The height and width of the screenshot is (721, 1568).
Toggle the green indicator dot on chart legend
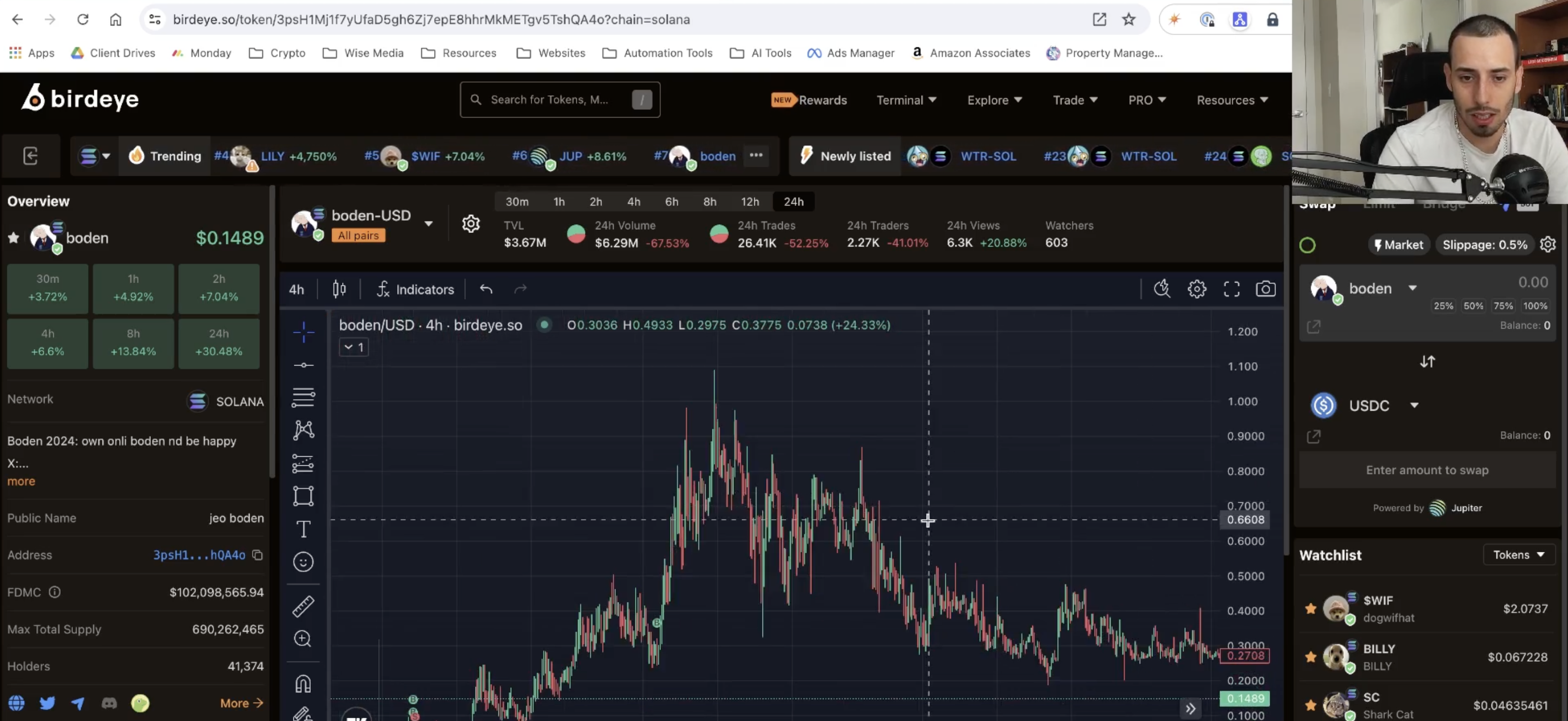pyautogui.click(x=544, y=324)
